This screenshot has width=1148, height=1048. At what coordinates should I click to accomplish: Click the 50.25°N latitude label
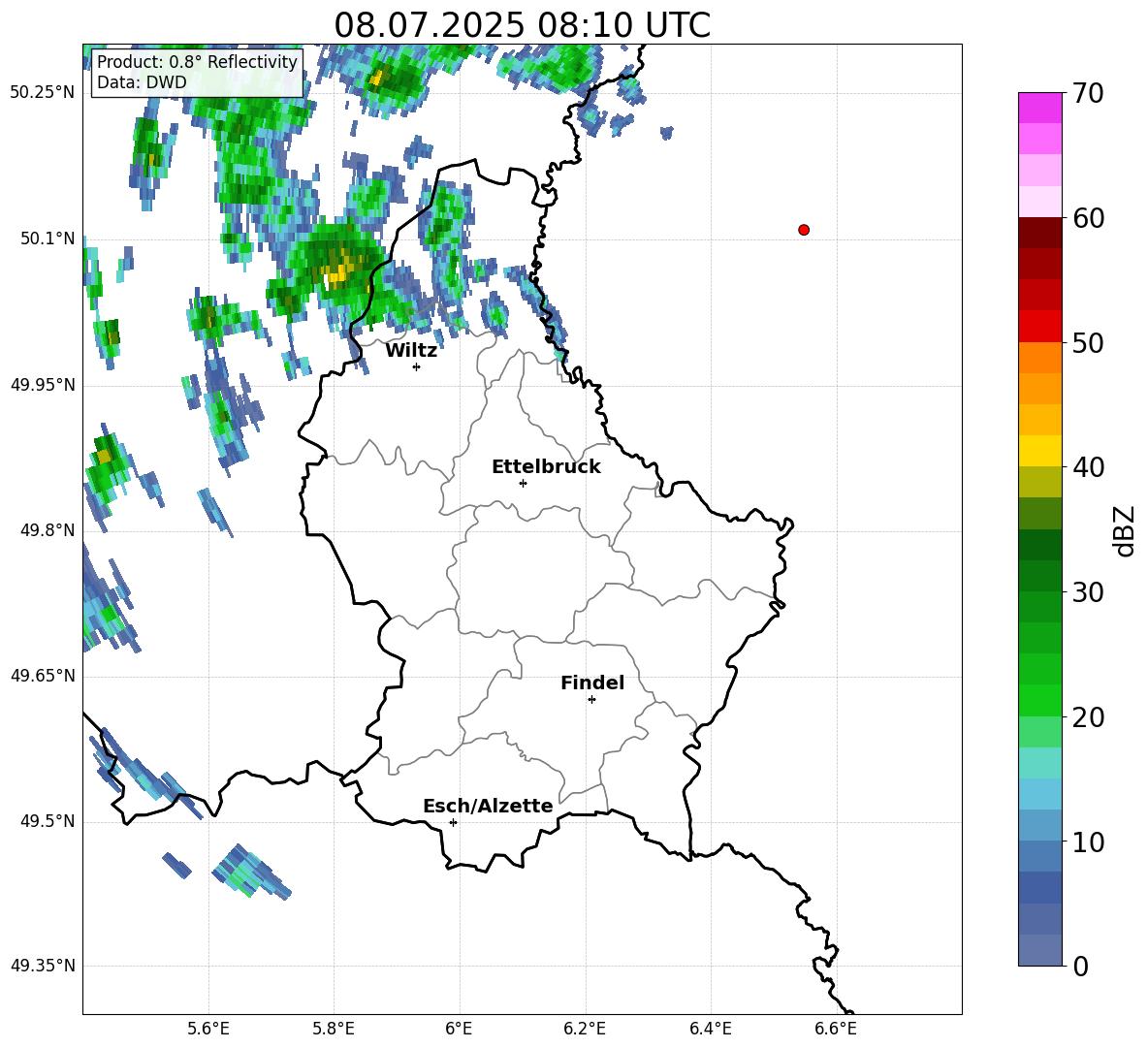click(43, 93)
